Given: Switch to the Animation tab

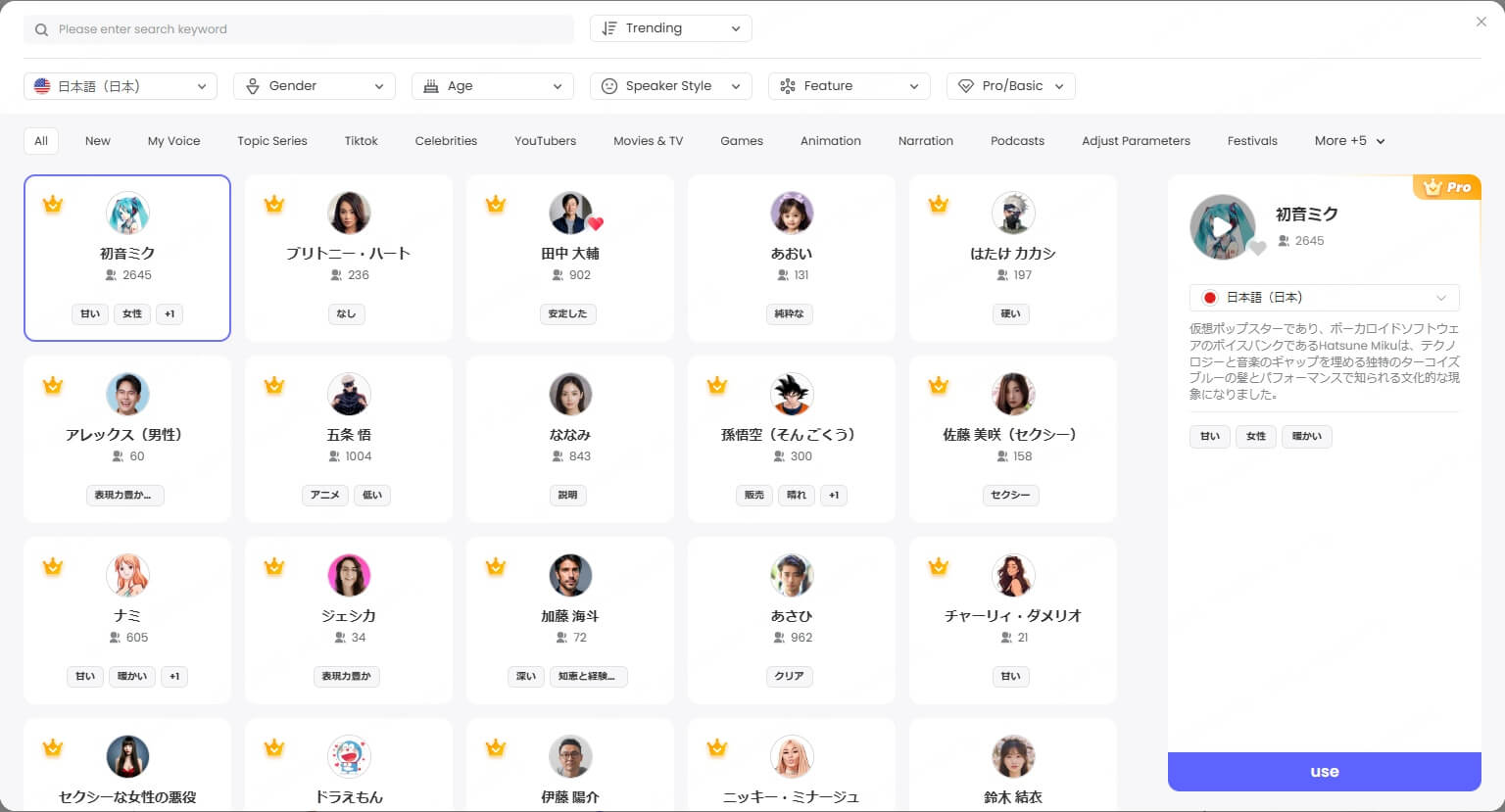Looking at the screenshot, I should point(831,141).
